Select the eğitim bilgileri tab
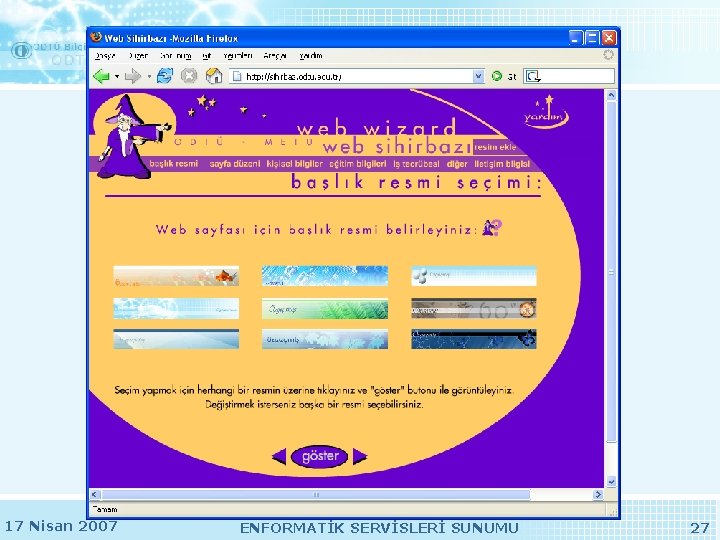This screenshot has width=720, height=540. click(x=358, y=164)
